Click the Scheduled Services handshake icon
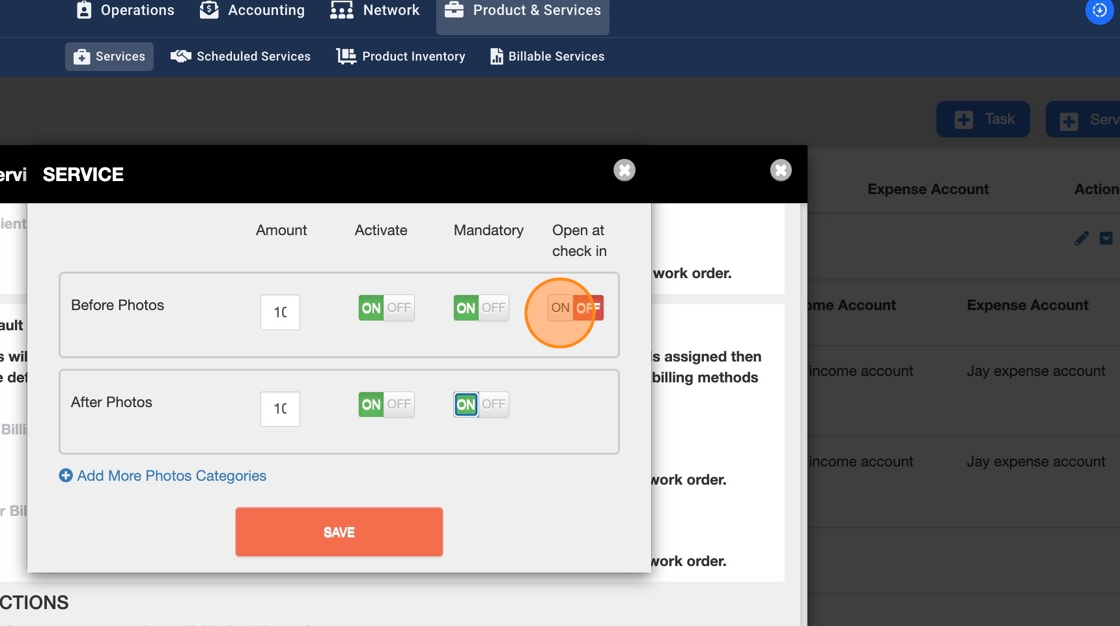The height and width of the screenshot is (626, 1120). [x=181, y=56]
